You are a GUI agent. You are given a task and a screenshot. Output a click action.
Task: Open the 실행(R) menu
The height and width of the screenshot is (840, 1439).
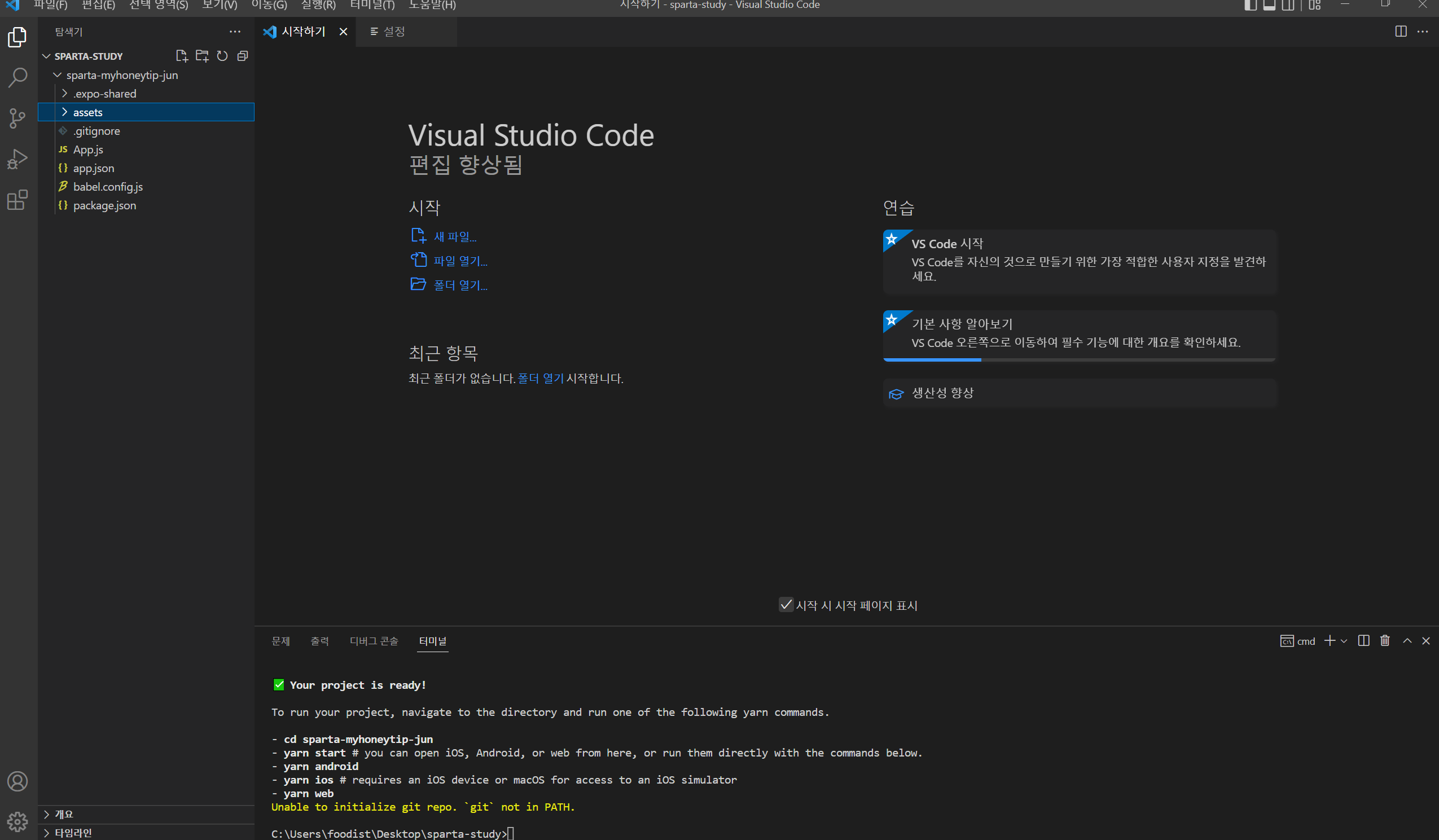click(319, 5)
